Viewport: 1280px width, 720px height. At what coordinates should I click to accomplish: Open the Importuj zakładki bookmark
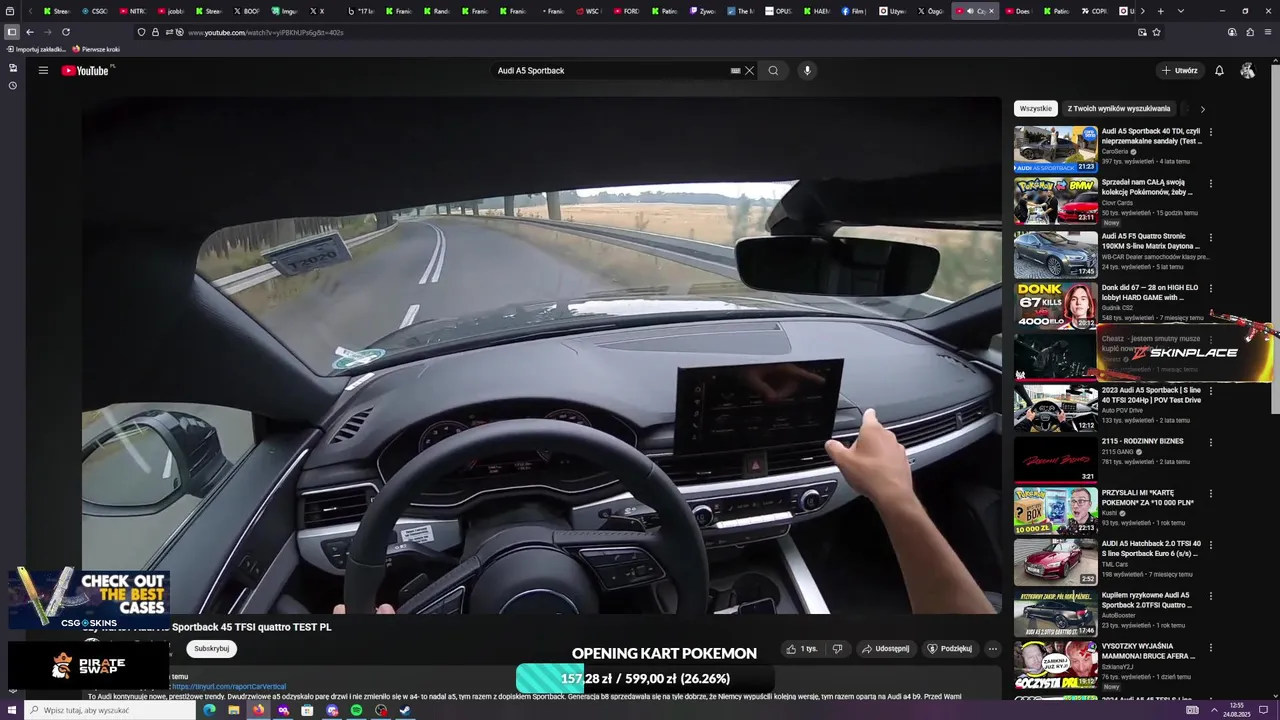click(36, 49)
